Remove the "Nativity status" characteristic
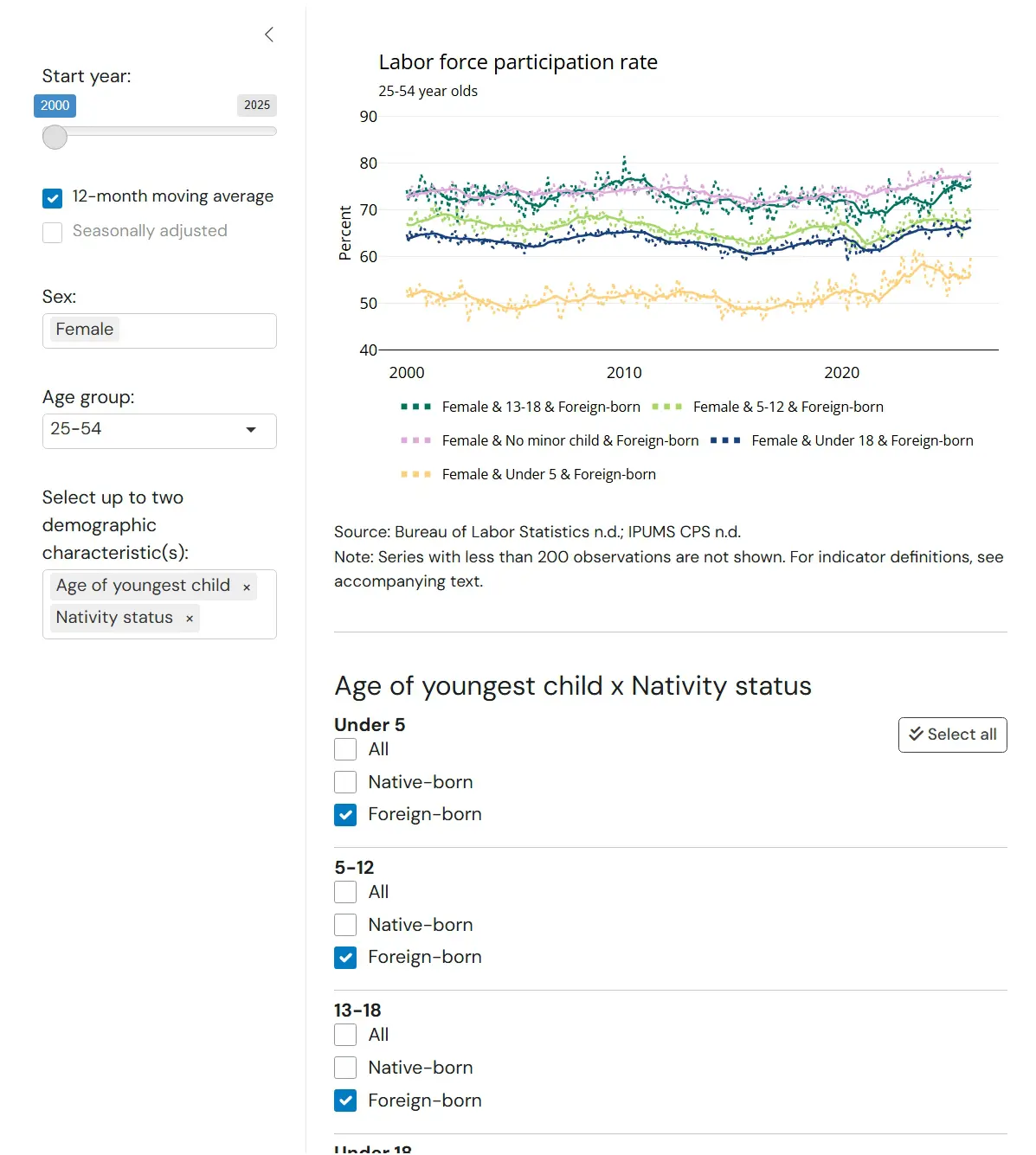This screenshot has width=1036, height=1155. click(x=189, y=618)
